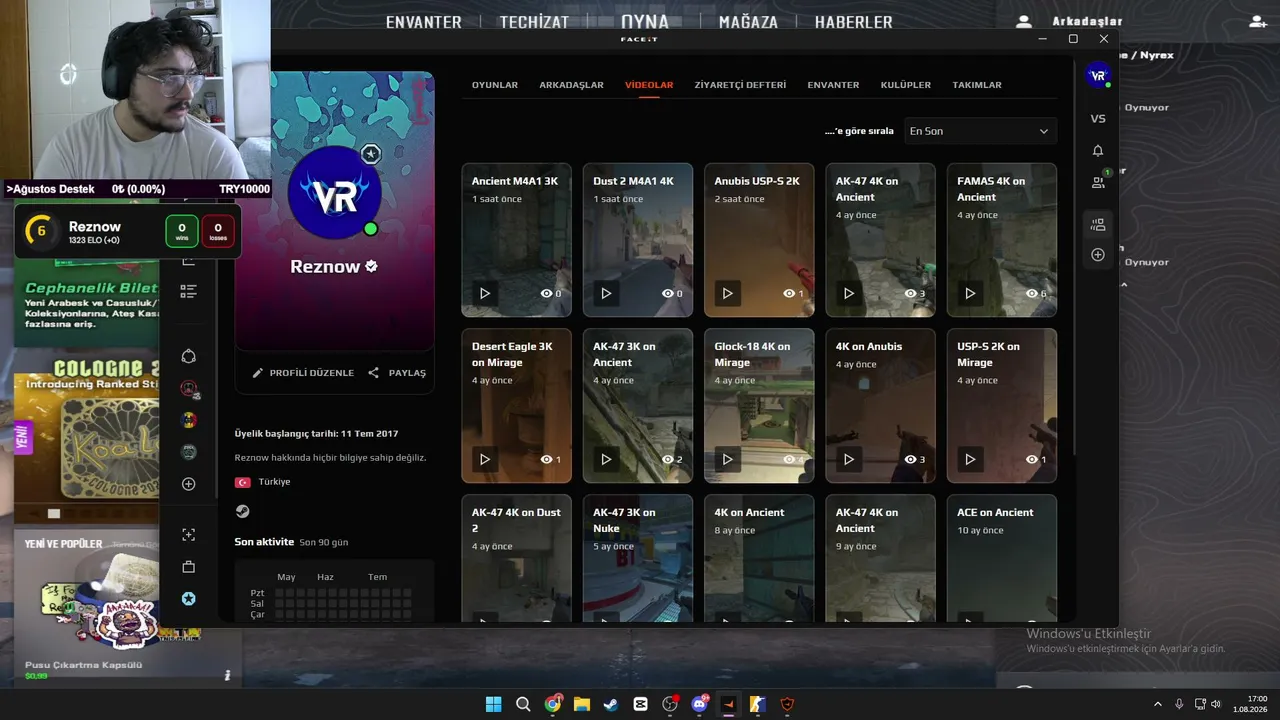Open Chrome from the taskbar

click(552, 704)
